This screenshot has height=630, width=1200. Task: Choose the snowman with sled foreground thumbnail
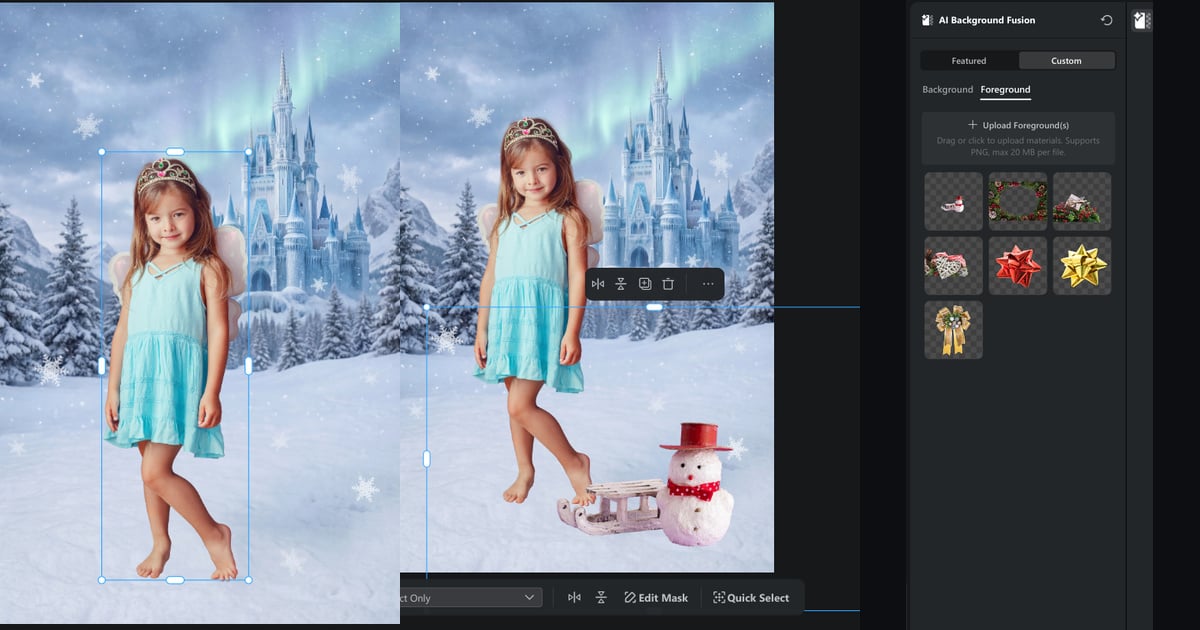(x=954, y=202)
